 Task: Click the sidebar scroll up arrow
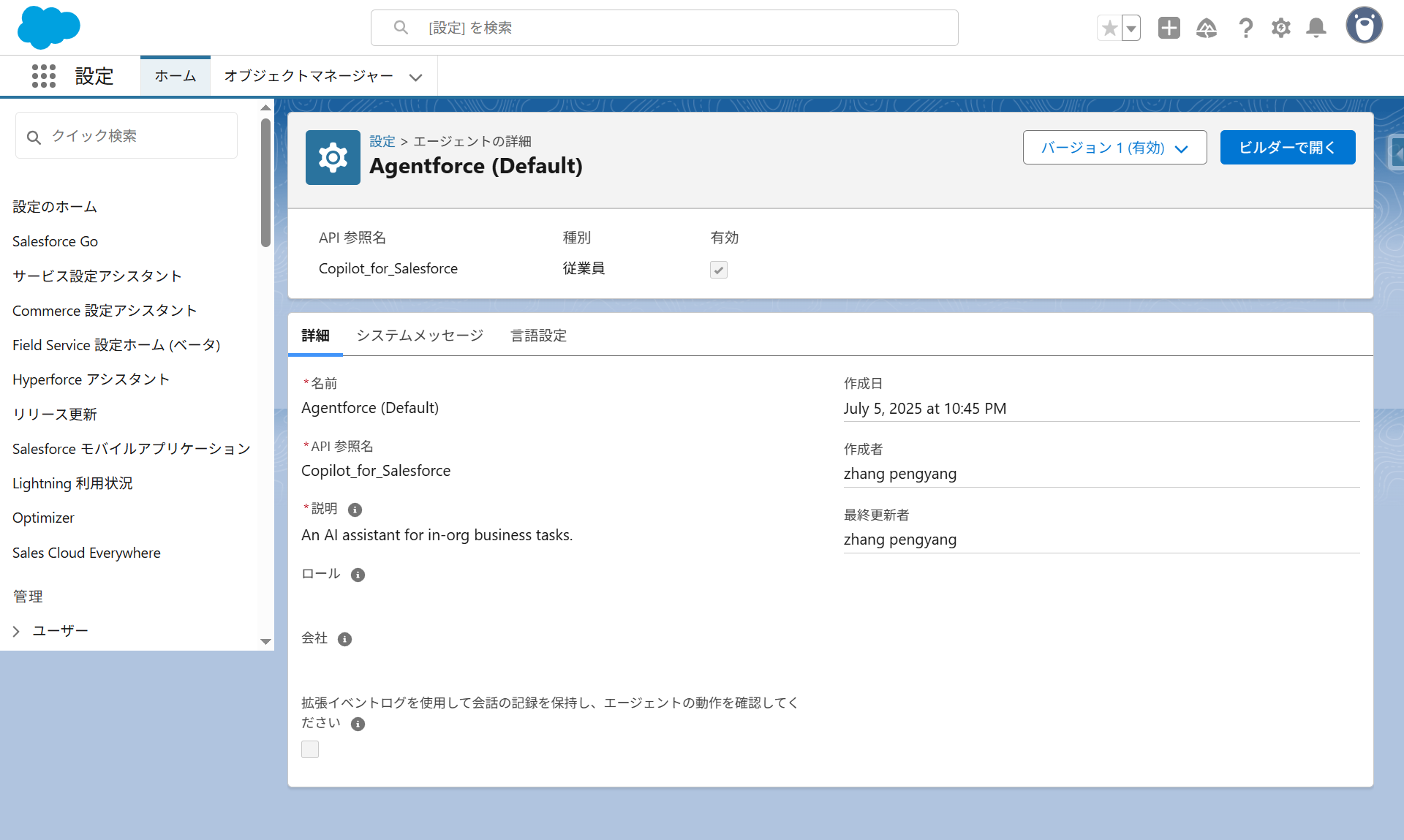pos(265,107)
